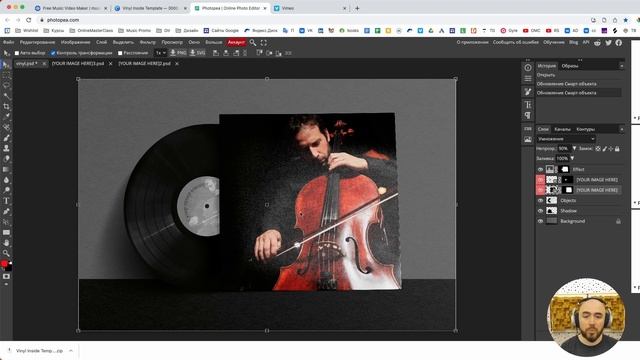Open the blend mode dropdown

pos(566,139)
